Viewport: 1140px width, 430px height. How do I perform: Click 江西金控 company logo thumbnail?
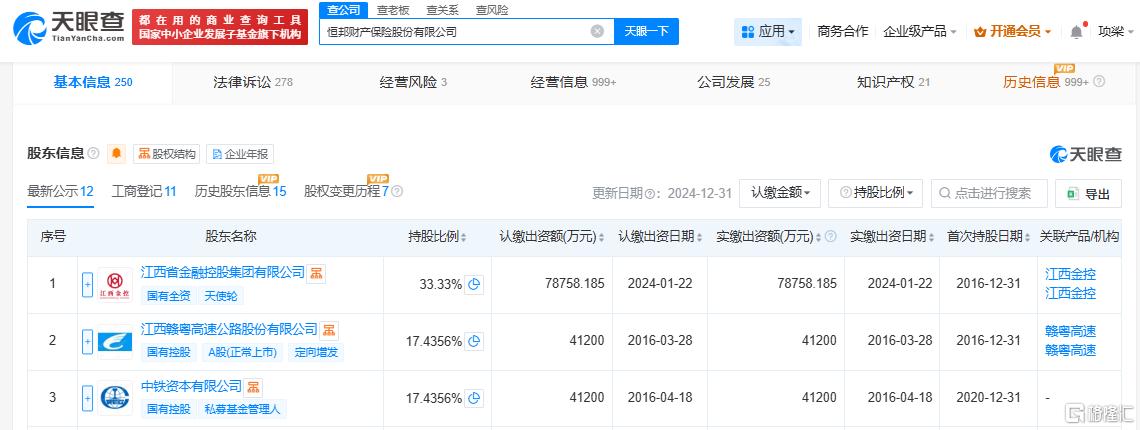[115, 284]
